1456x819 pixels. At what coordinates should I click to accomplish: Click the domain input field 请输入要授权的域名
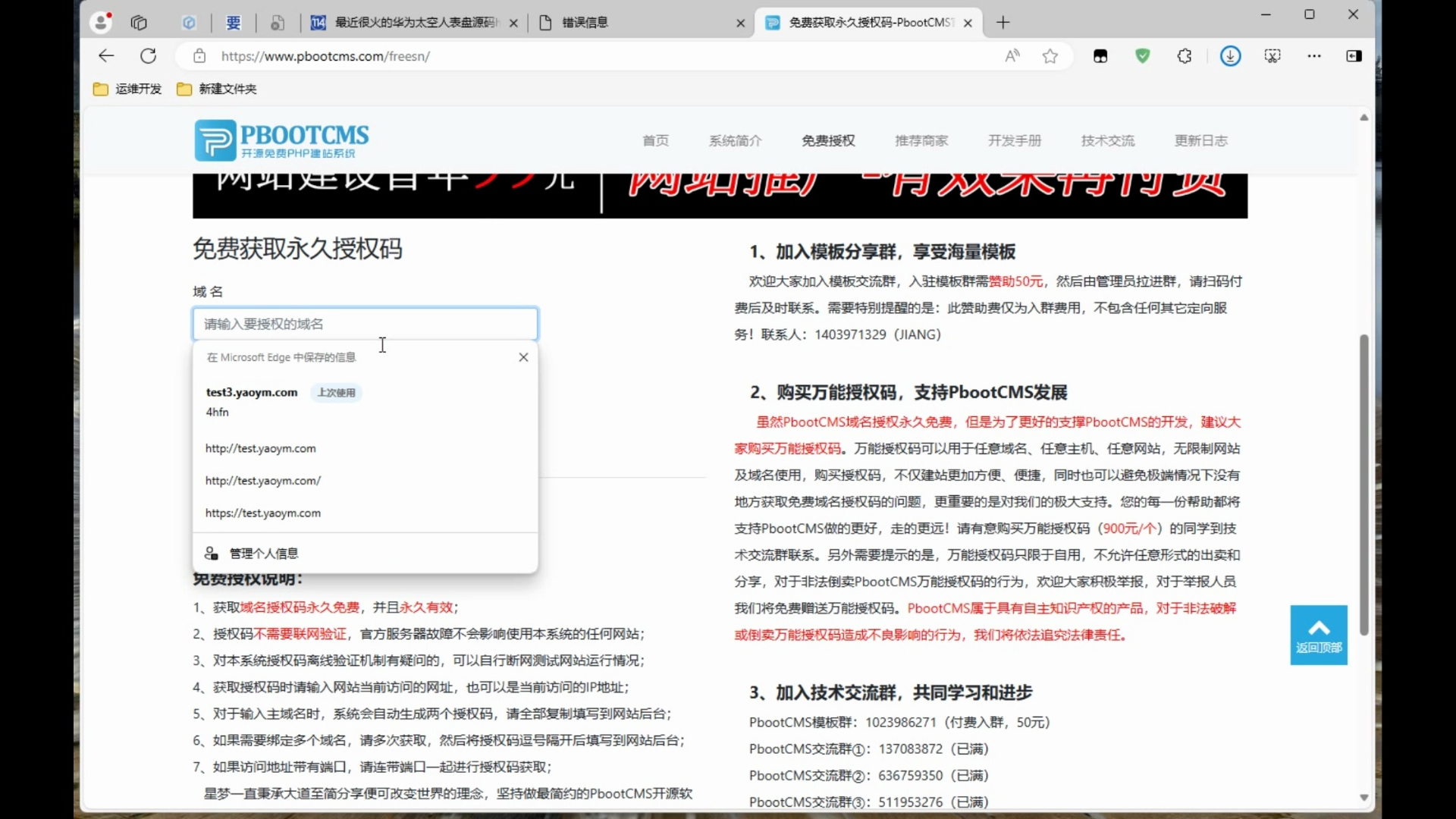coord(365,323)
